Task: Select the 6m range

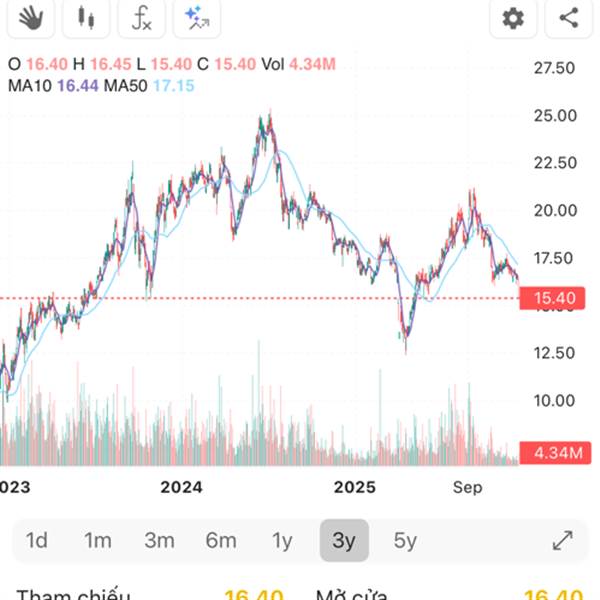Action: click(x=221, y=541)
